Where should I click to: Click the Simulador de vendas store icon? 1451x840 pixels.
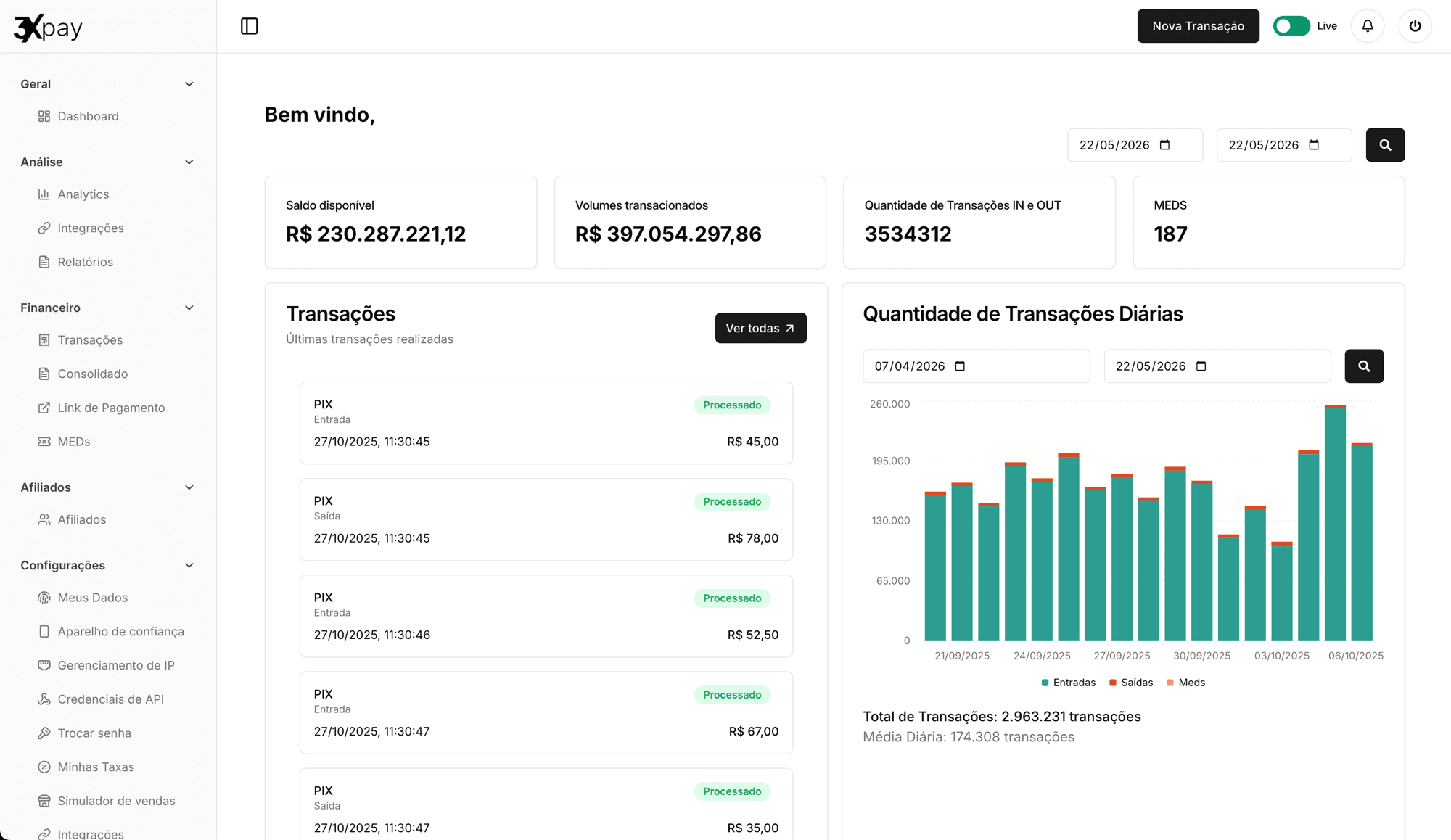44,801
